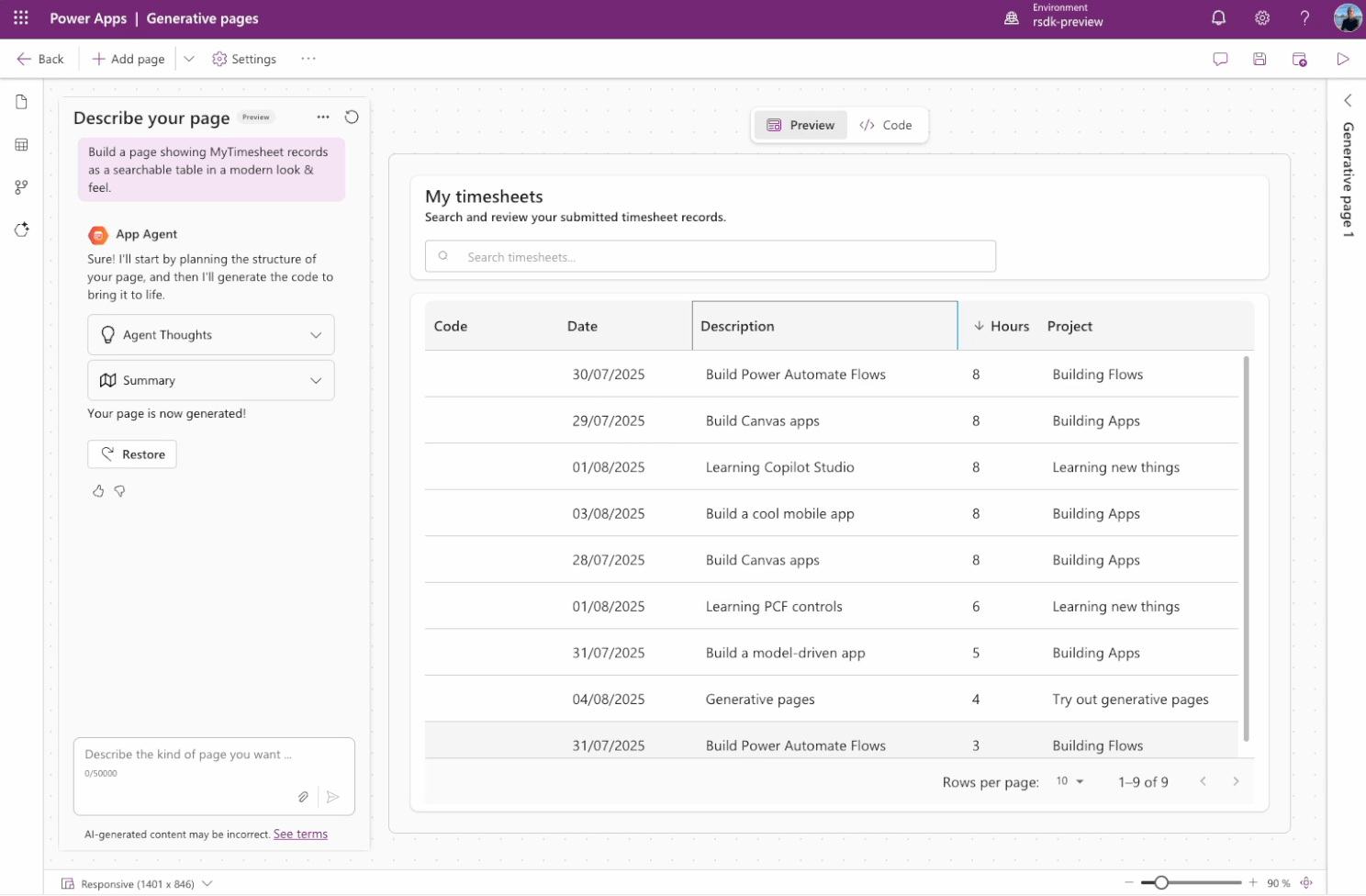Image resolution: width=1366 pixels, height=896 pixels.
Task: Open the notifications bell
Action: pos(1218,18)
